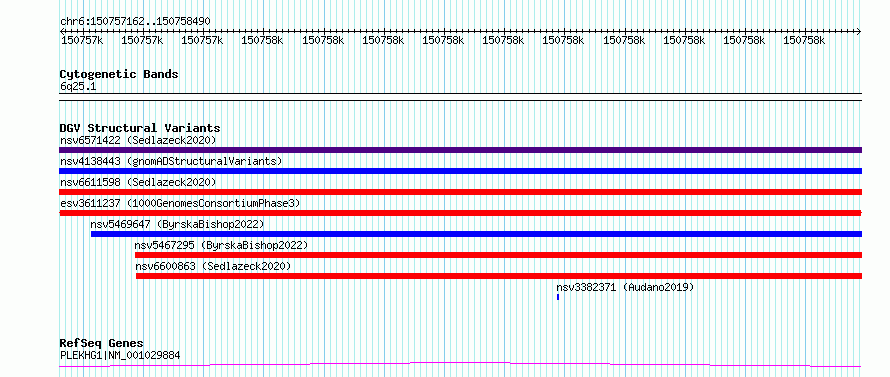The image size is (890, 377).
Task: Click the 6q25.1 cytogenetic band label
Action: tap(78, 87)
